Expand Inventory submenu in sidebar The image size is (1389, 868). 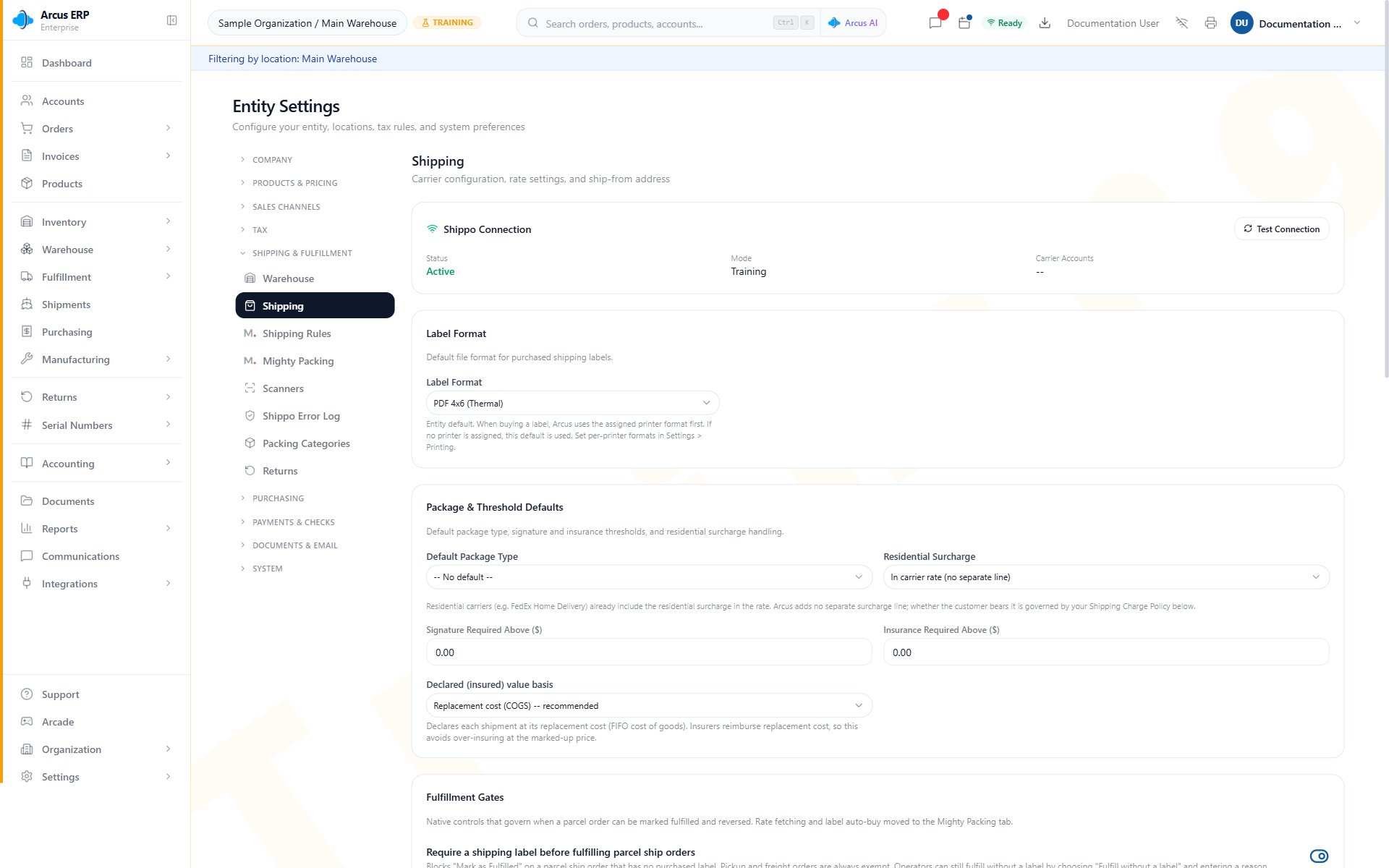[168, 222]
